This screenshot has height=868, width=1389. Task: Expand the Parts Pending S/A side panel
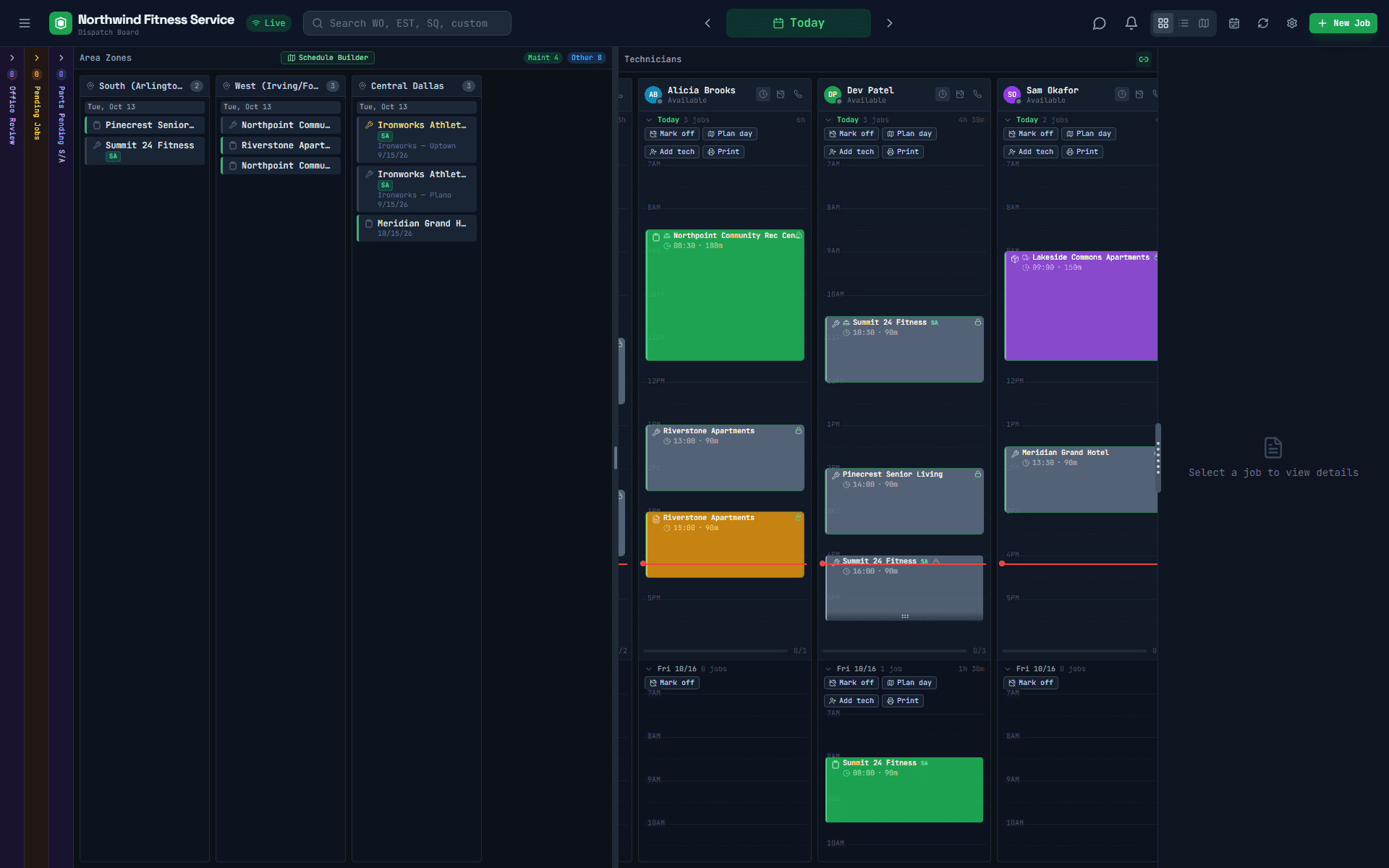[61, 58]
